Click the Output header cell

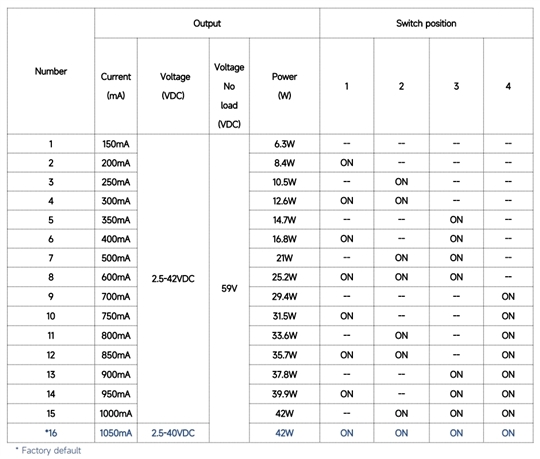coord(207,23)
